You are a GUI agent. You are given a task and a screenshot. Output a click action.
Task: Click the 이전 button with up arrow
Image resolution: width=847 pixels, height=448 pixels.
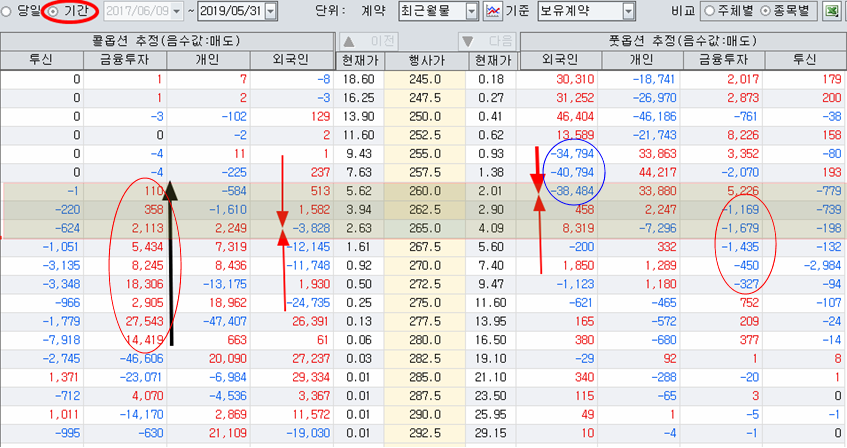369,42
